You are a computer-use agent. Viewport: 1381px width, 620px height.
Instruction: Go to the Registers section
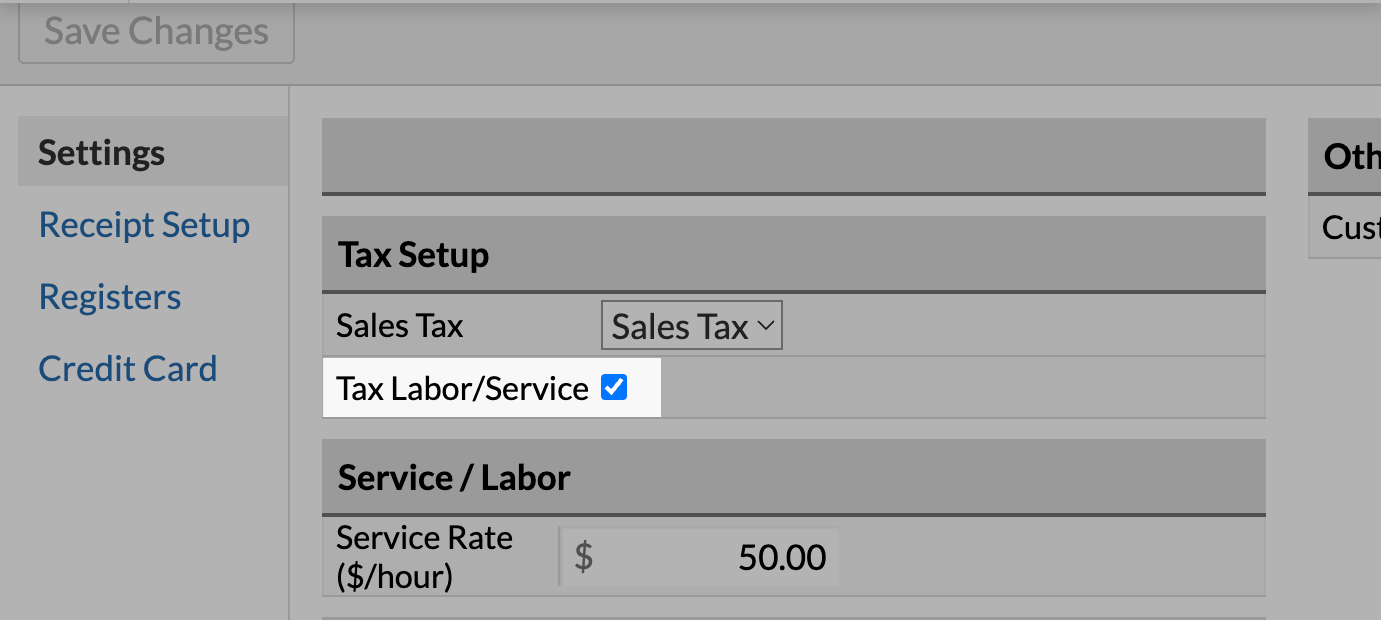(x=110, y=297)
